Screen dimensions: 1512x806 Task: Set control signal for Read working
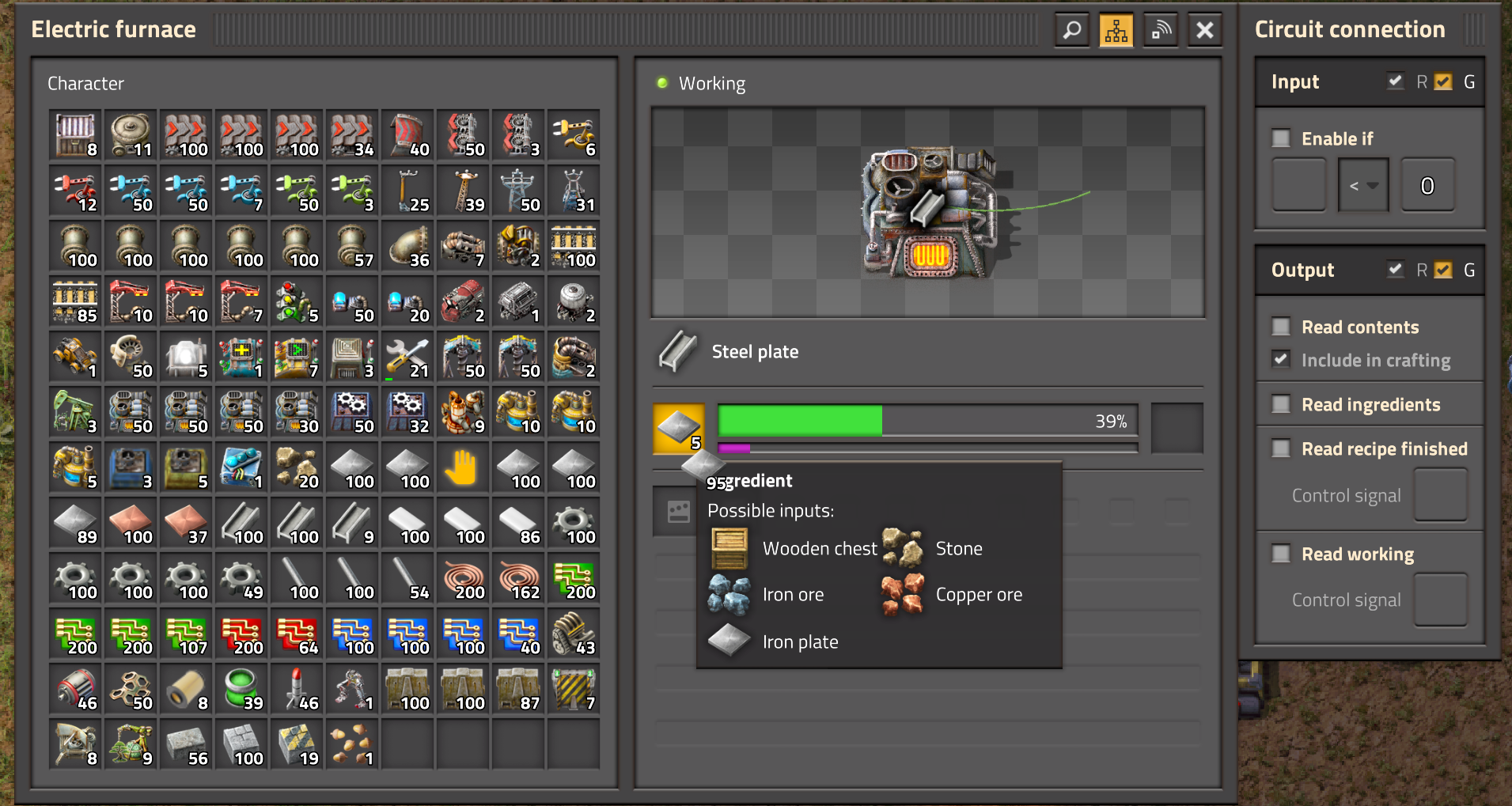1441,600
